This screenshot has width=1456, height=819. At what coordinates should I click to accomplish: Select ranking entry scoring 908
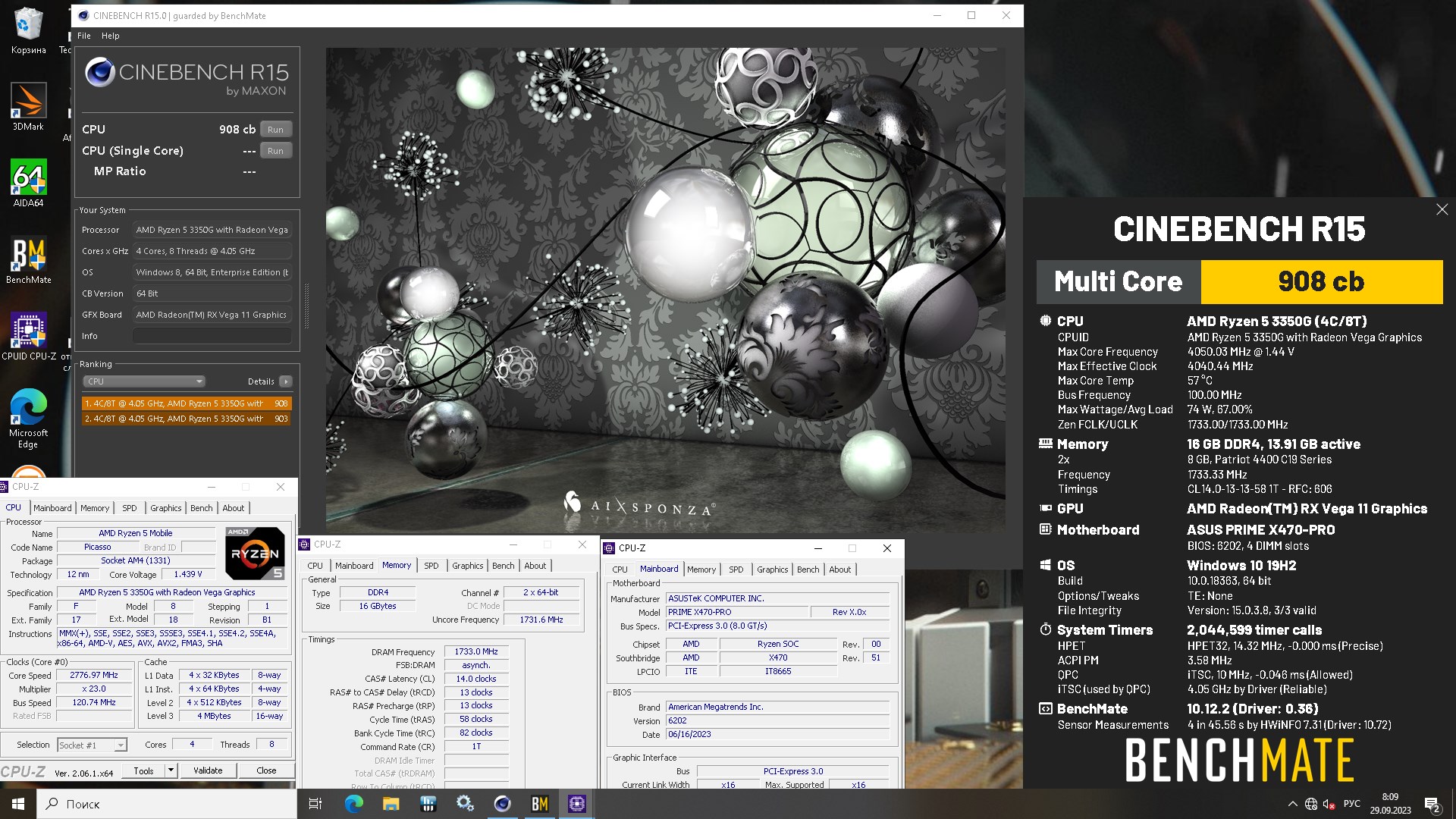click(187, 403)
